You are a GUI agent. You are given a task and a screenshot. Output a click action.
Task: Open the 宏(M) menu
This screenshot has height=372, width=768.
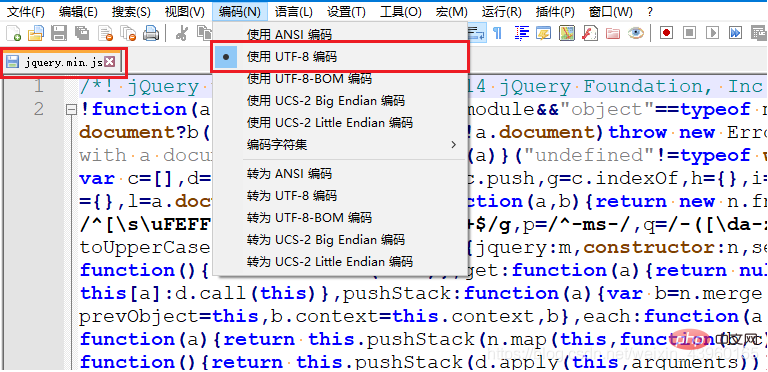[x=452, y=11]
